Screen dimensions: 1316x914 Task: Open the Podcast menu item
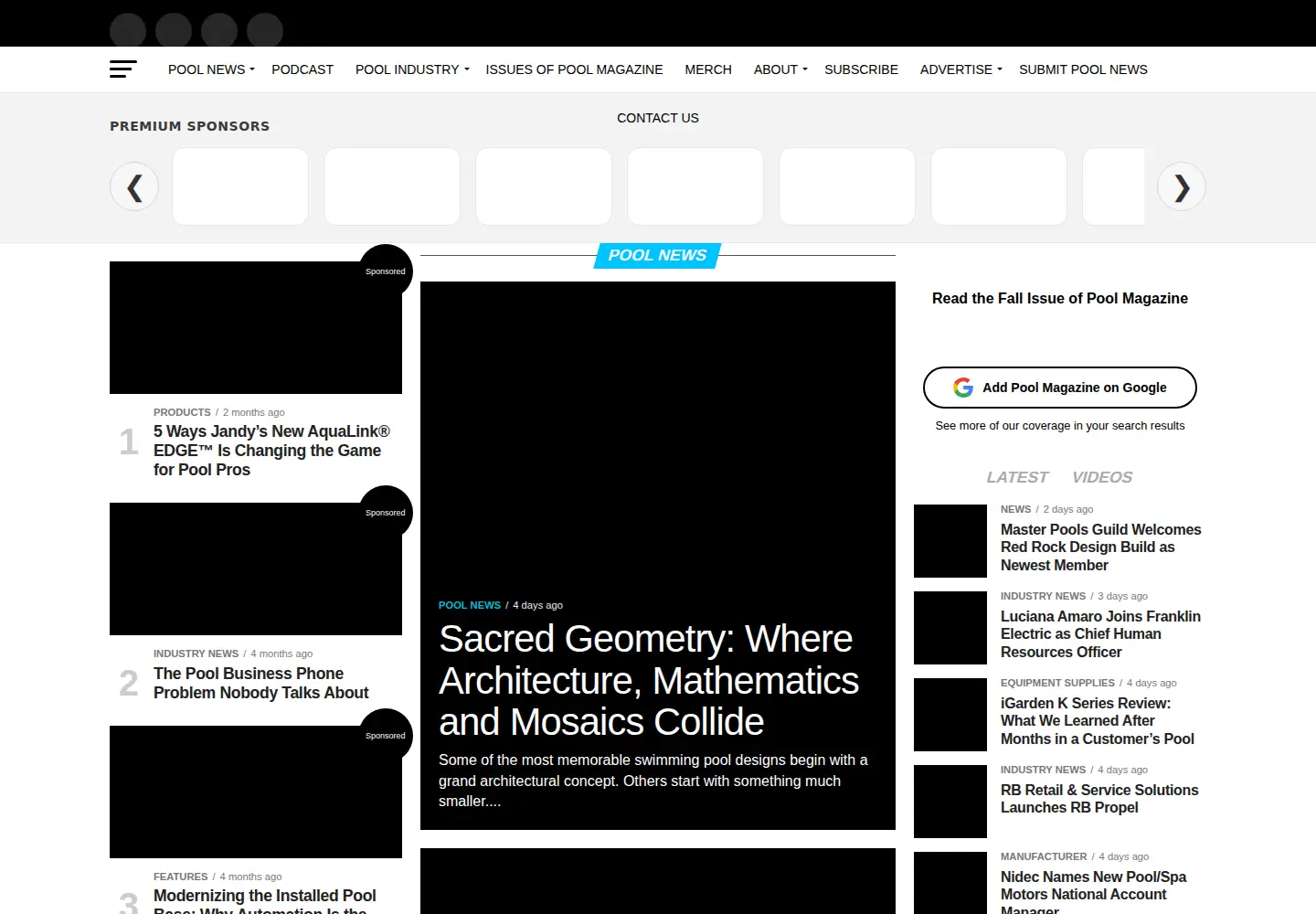[x=302, y=69]
